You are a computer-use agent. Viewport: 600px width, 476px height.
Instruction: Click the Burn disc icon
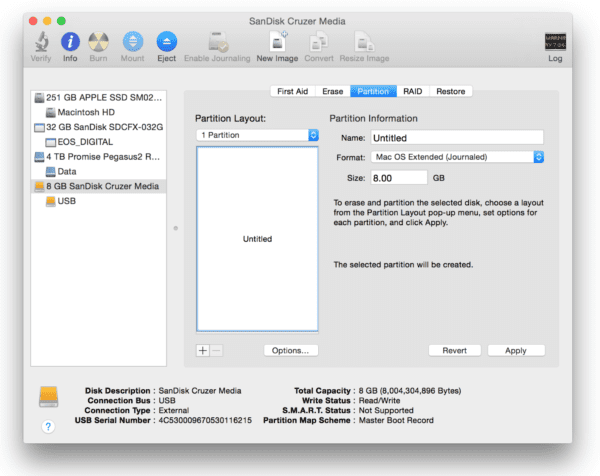[x=98, y=42]
